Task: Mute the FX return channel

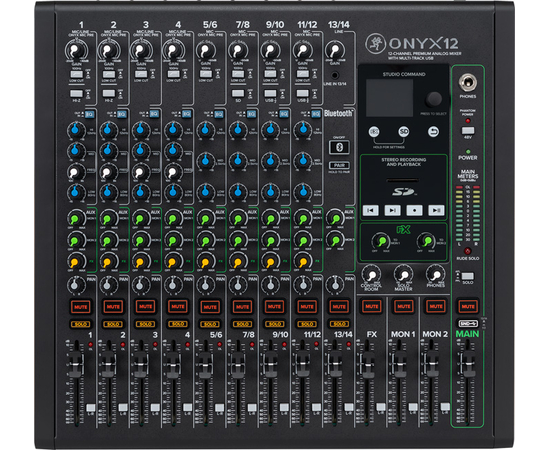Action: pyautogui.click(x=371, y=307)
